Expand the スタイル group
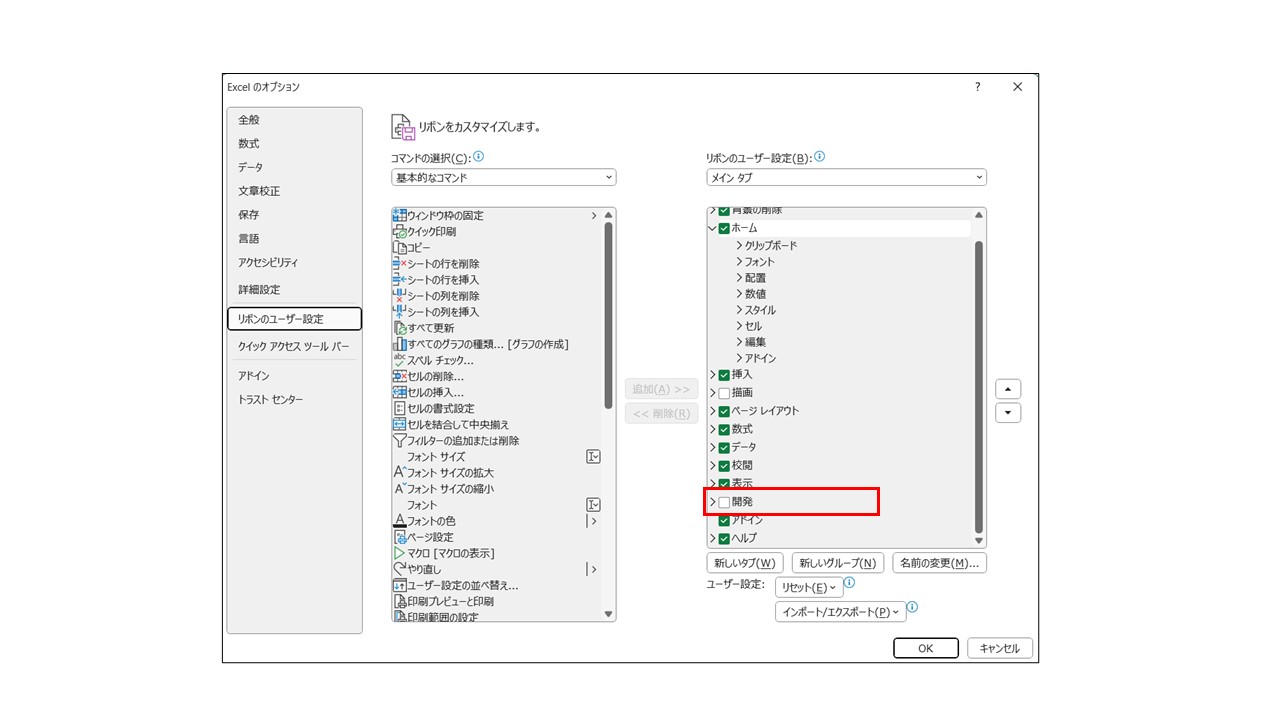Viewport: 1280px width, 720px height. pos(739,310)
